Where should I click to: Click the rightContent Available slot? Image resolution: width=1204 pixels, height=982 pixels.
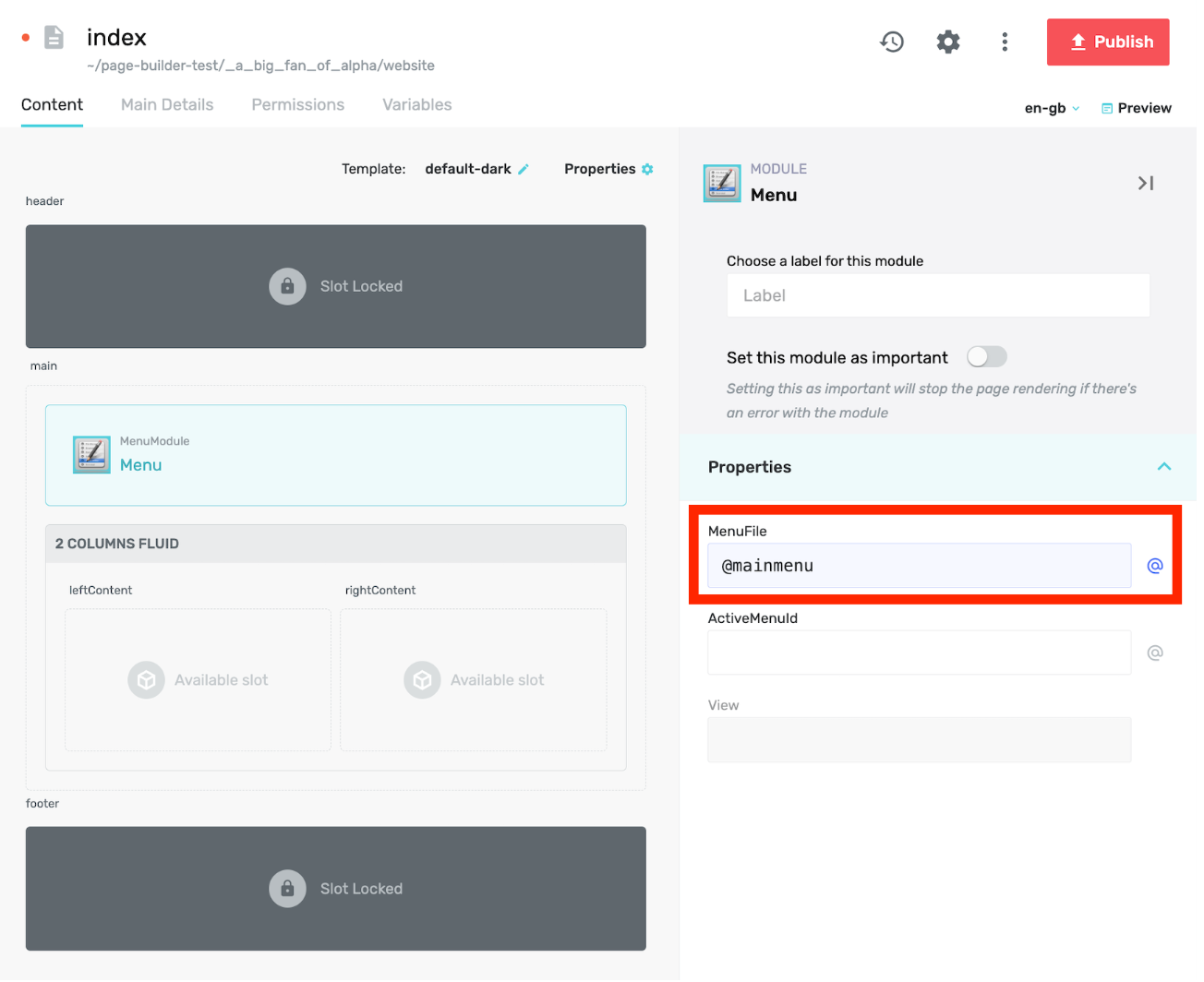click(x=474, y=680)
